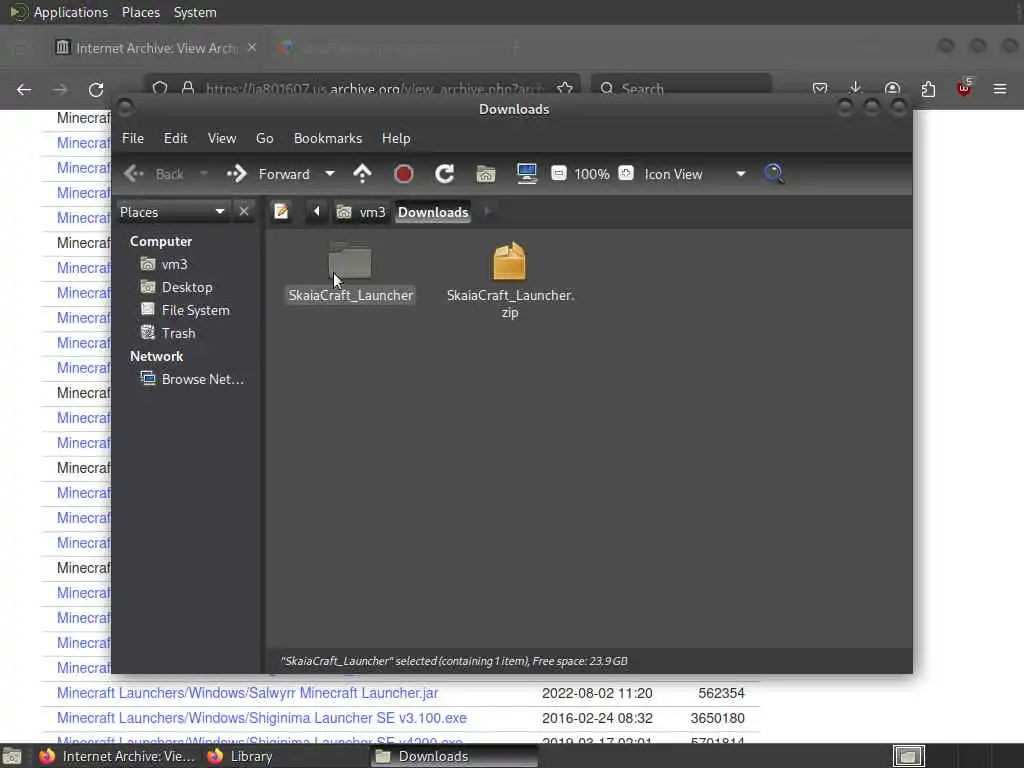Open the Back history dropdown arrow
1024x768 pixels.
203,174
